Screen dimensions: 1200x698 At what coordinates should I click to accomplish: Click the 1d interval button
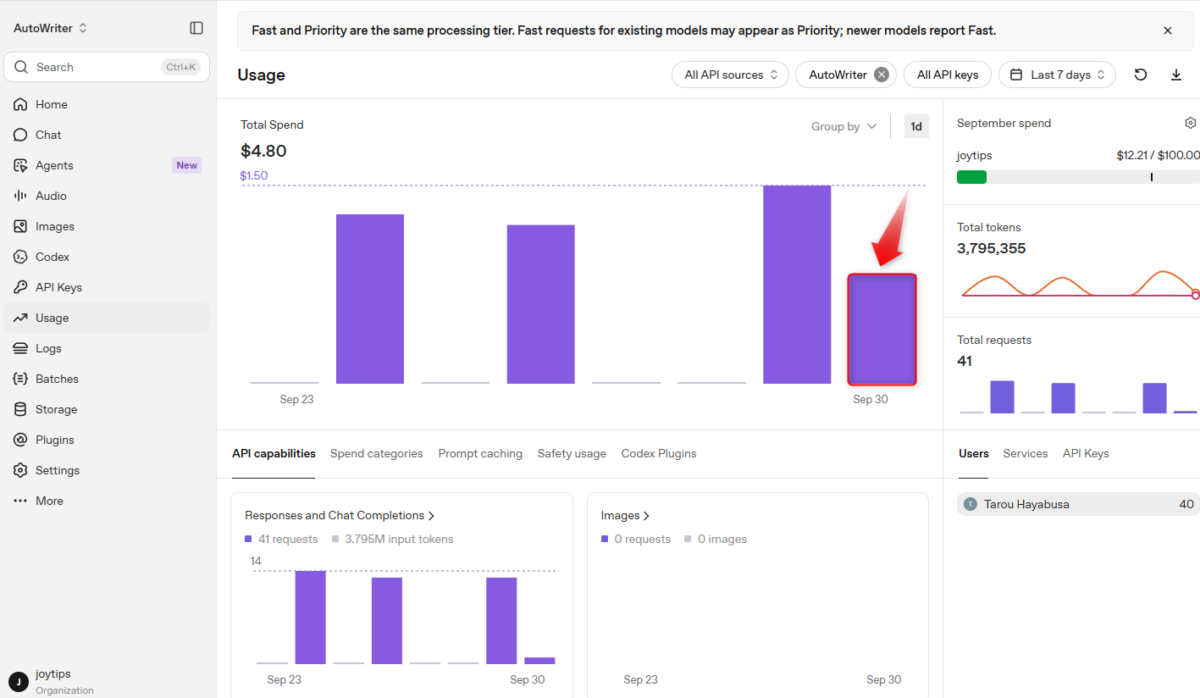click(x=916, y=127)
